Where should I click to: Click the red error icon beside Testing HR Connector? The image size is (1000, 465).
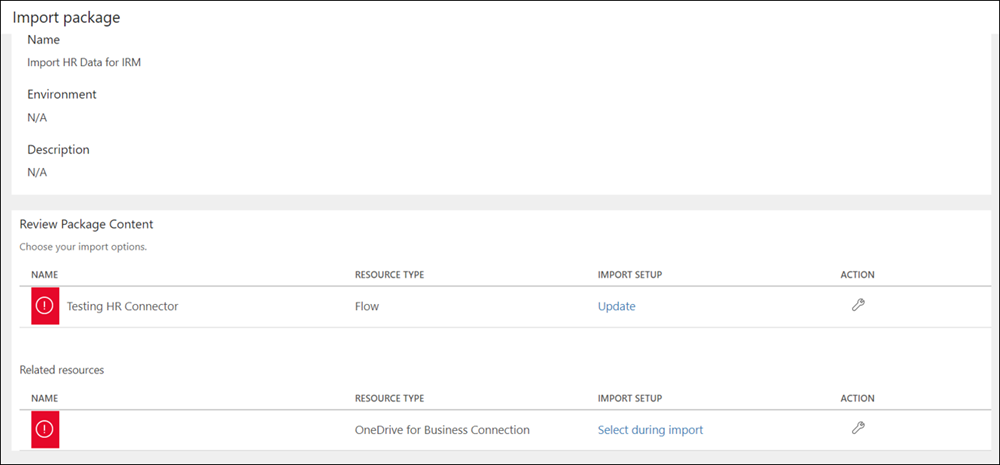[44, 306]
